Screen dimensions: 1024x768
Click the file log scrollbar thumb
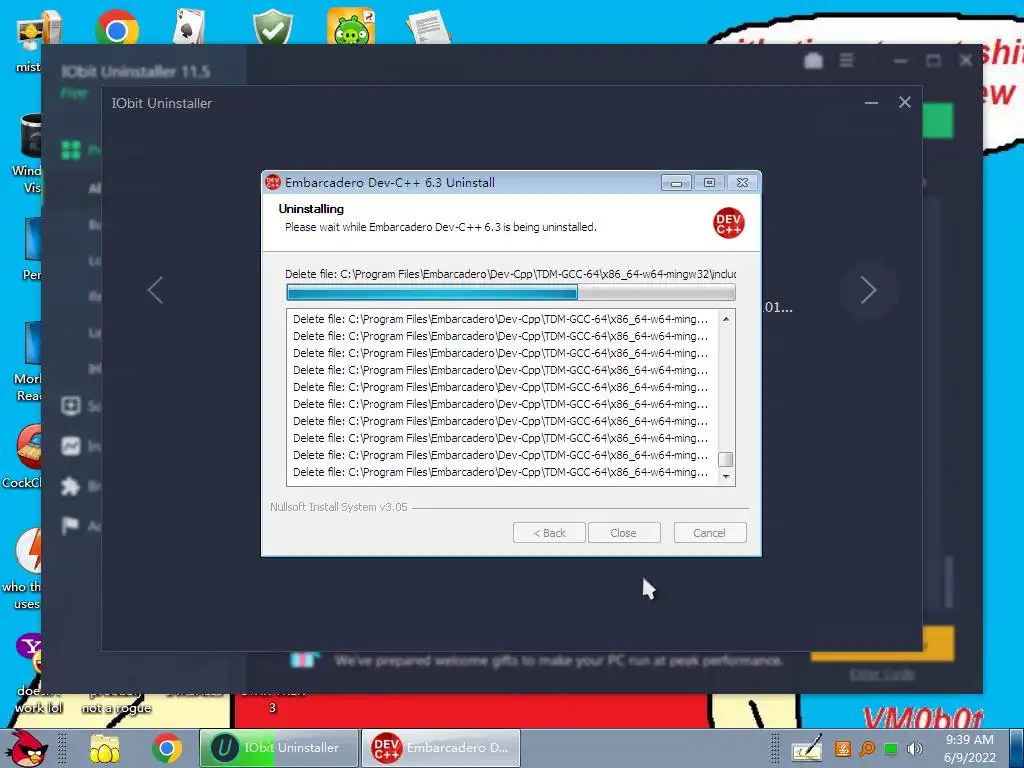coord(726,459)
